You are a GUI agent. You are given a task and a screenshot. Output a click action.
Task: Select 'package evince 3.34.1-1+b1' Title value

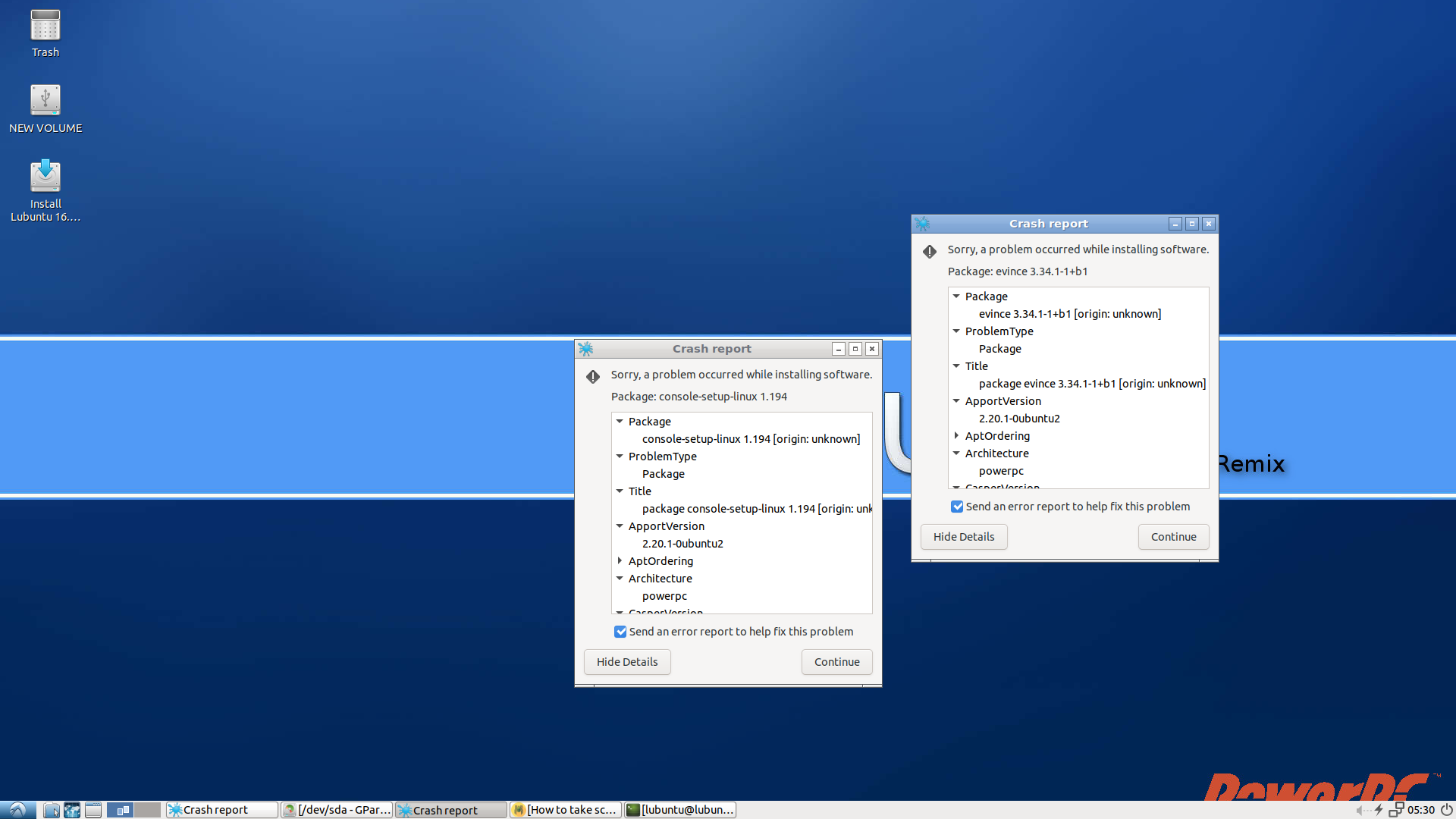coord(1092,384)
